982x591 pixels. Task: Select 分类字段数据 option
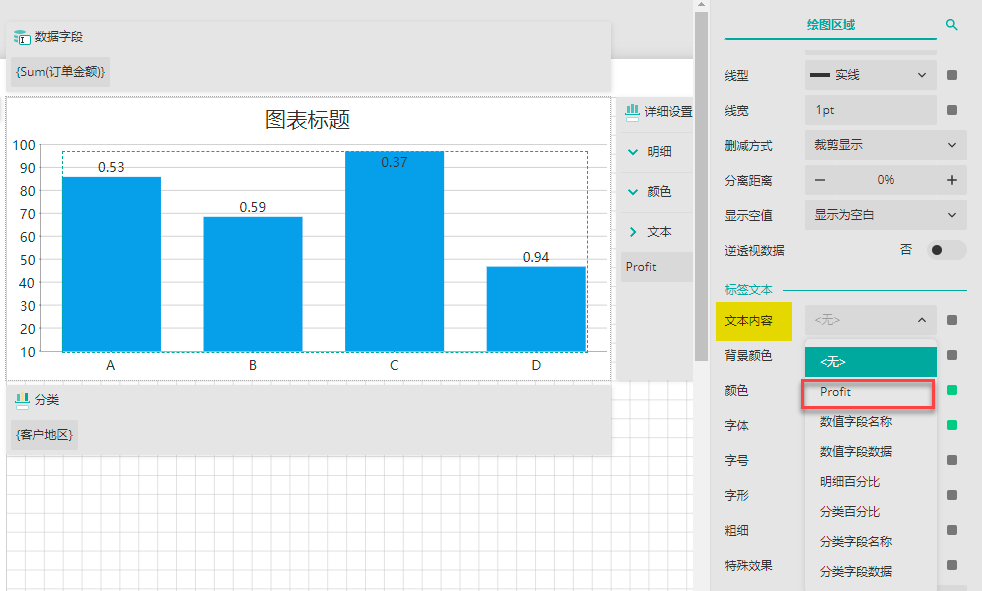click(x=871, y=572)
